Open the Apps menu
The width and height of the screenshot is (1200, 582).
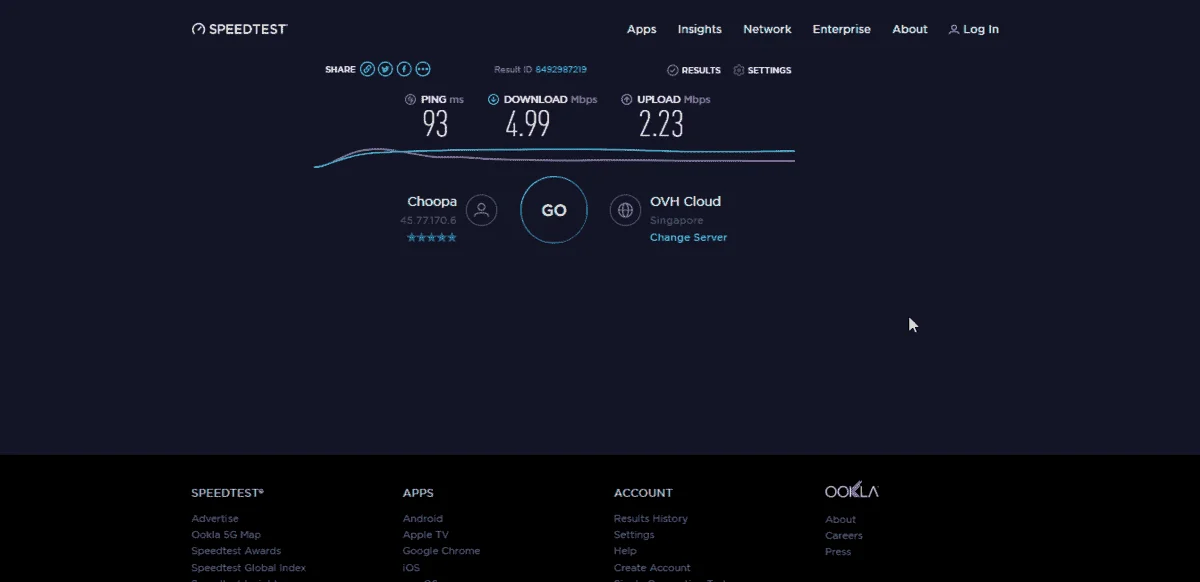642,29
